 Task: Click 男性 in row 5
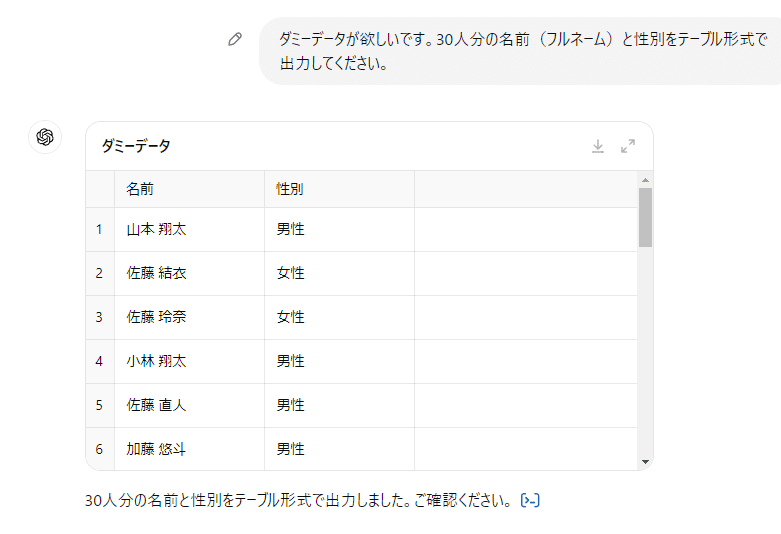pos(339,405)
